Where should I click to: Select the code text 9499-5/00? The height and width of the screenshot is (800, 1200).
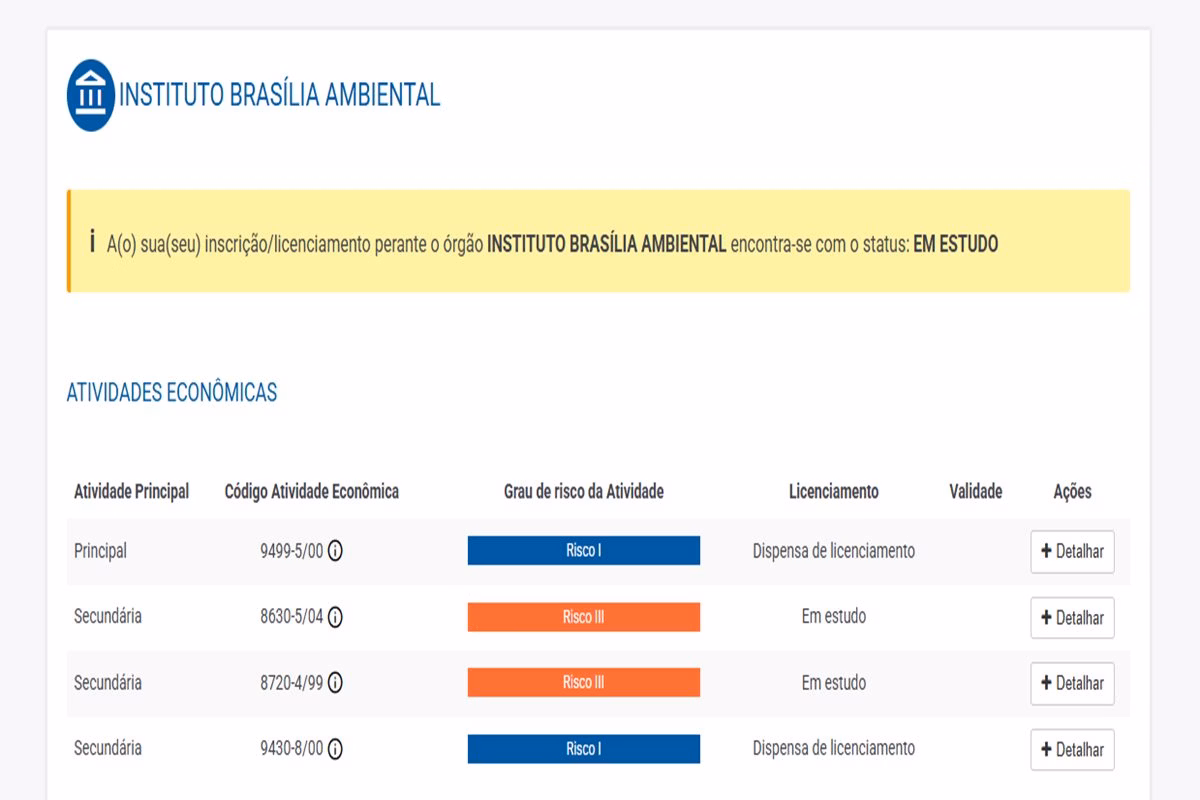click(x=291, y=551)
